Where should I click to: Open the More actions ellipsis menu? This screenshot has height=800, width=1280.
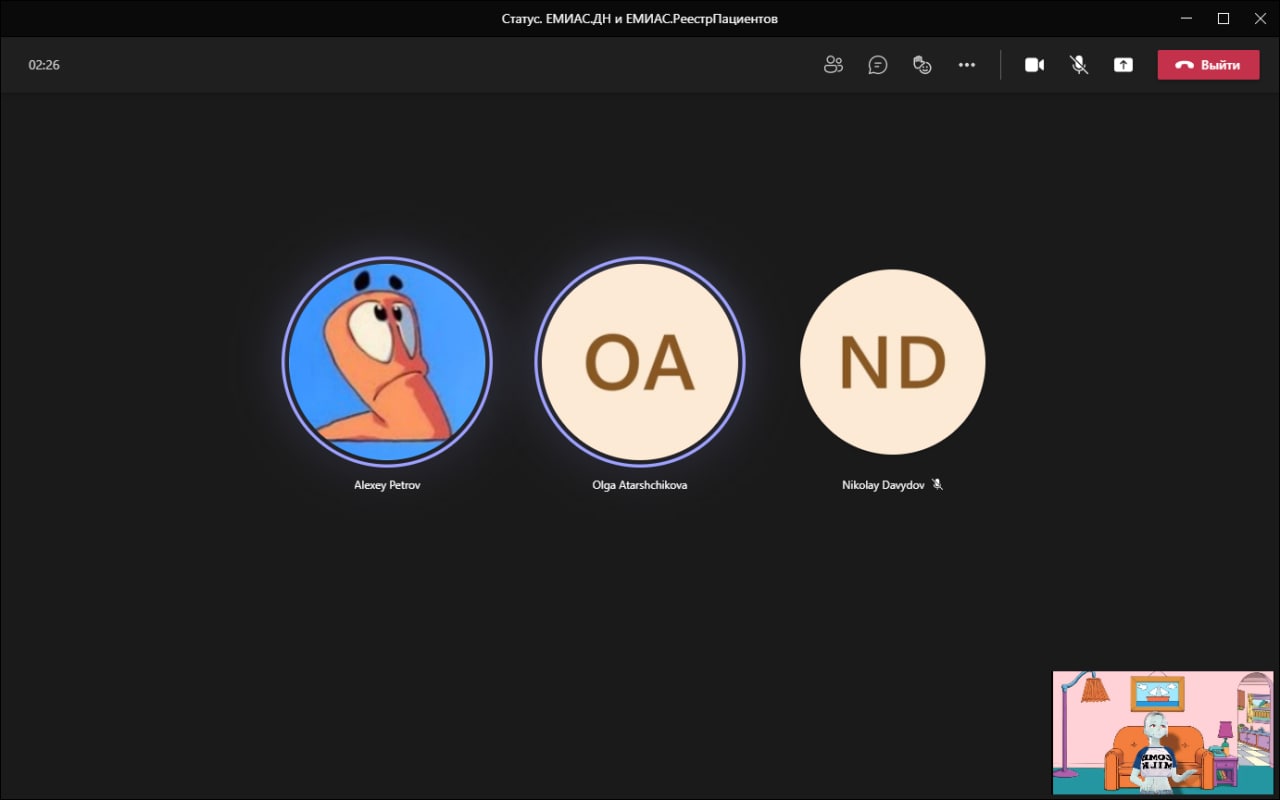[966, 65]
